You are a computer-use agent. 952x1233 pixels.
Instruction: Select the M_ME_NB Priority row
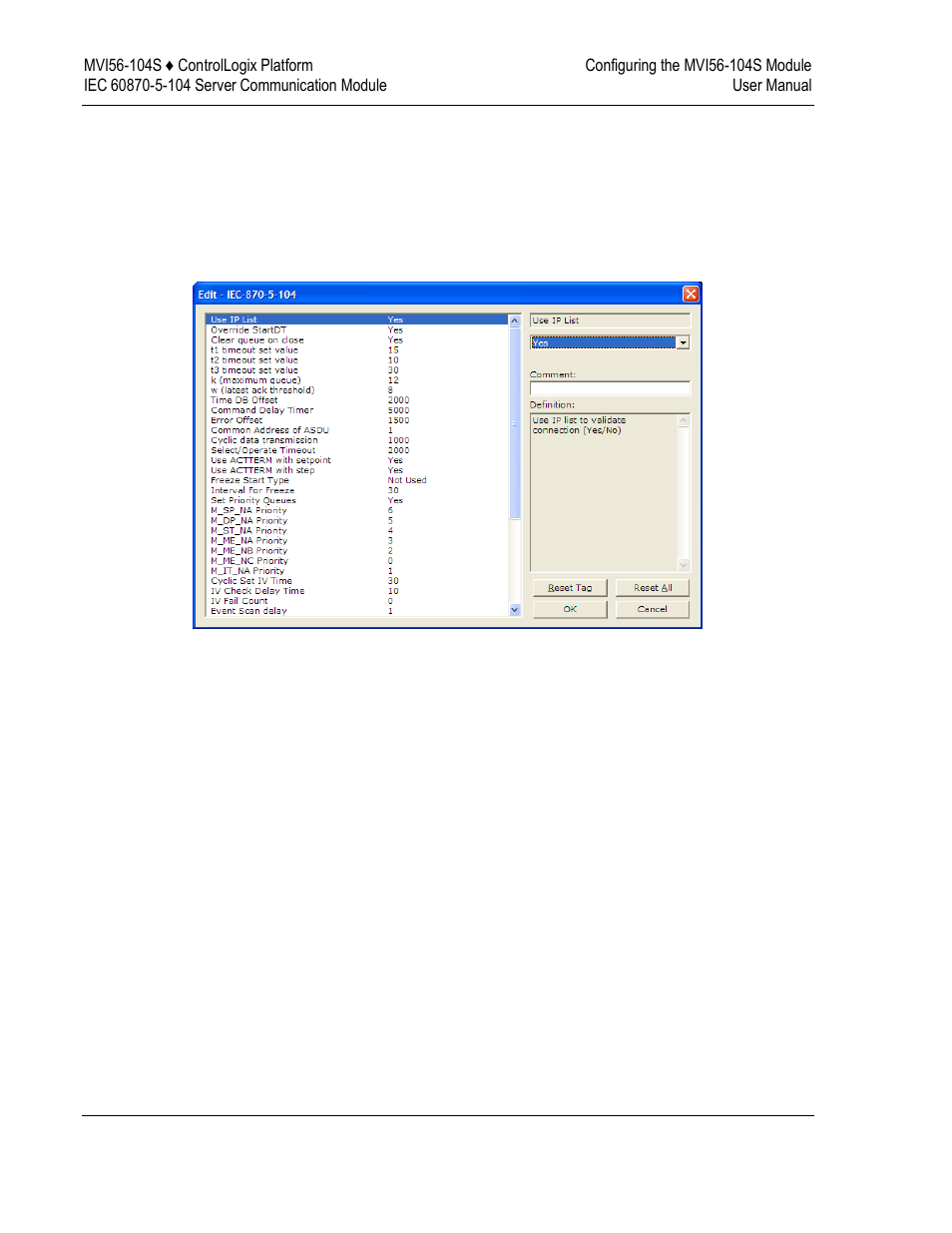[x=357, y=550]
